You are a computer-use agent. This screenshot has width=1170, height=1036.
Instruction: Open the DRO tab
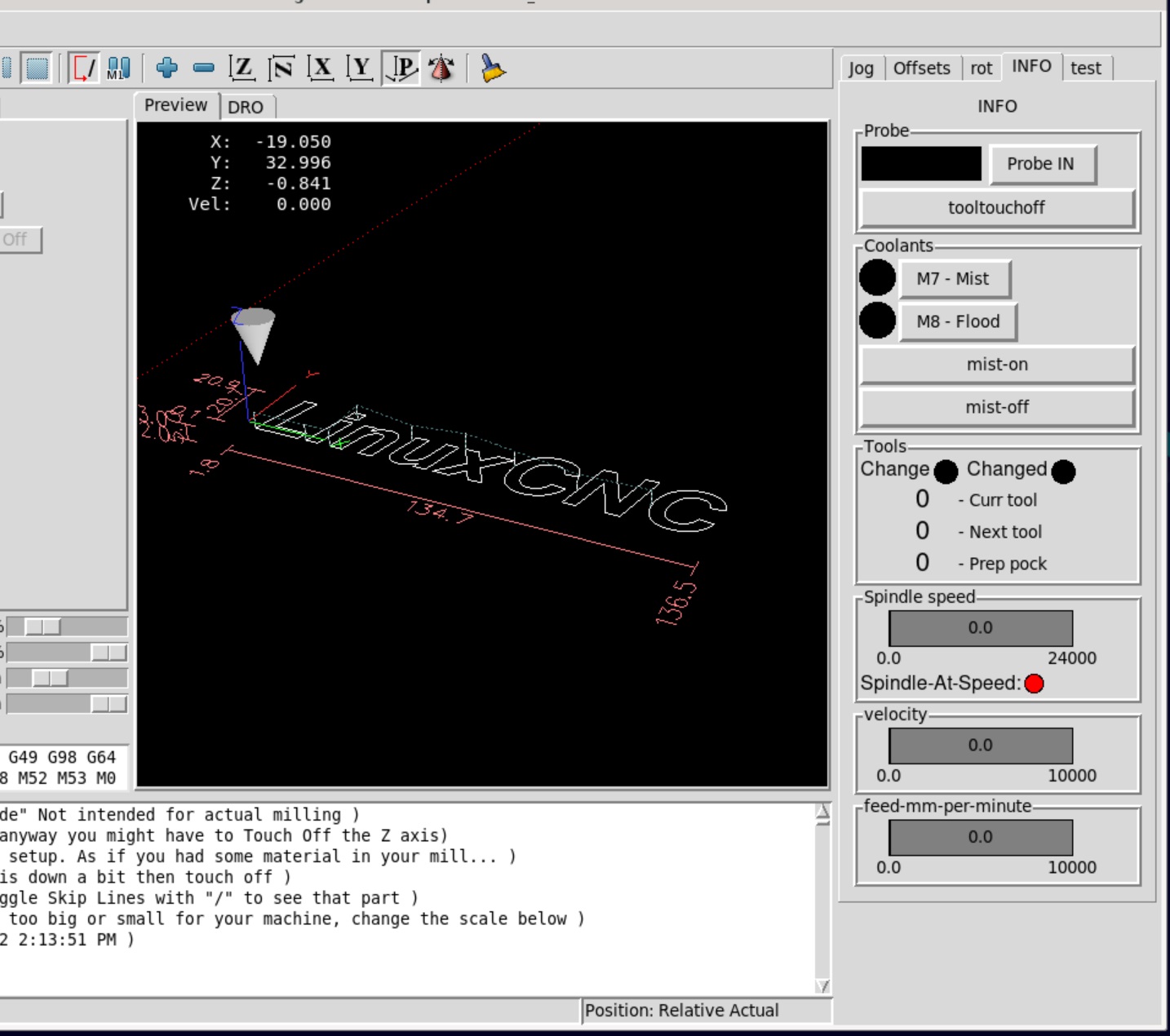pos(246,107)
